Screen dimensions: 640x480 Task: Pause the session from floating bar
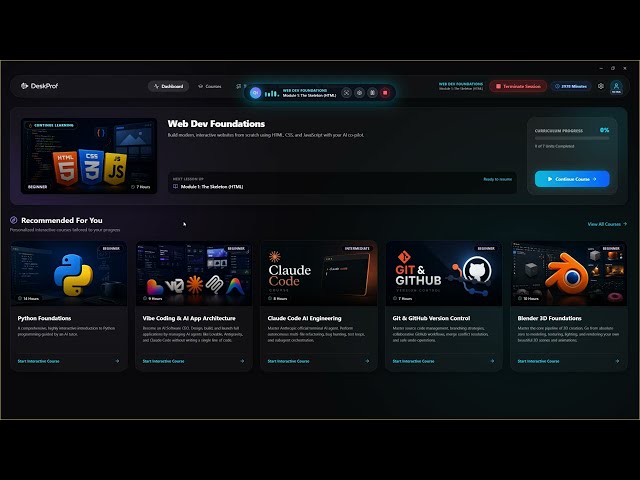(x=372, y=93)
